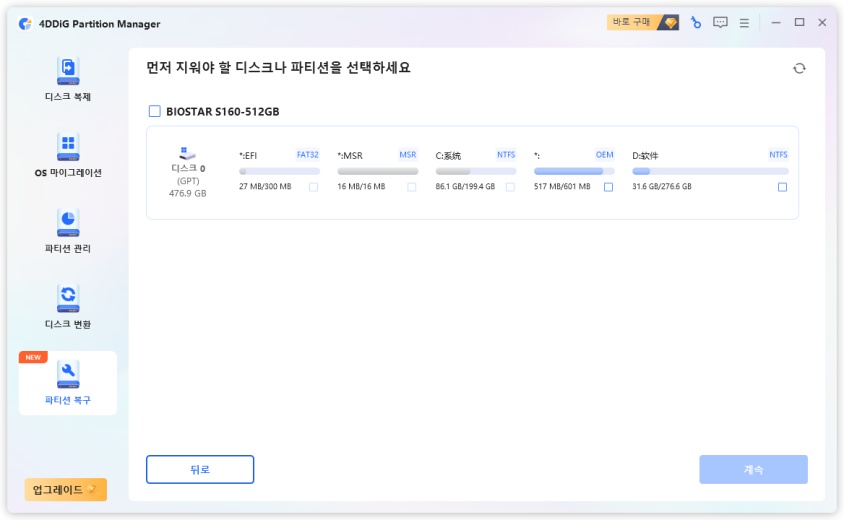The height and width of the screenshot is (520, 844).
Task: Click the NTFS tag on D:软件
Action: [778, 155]
